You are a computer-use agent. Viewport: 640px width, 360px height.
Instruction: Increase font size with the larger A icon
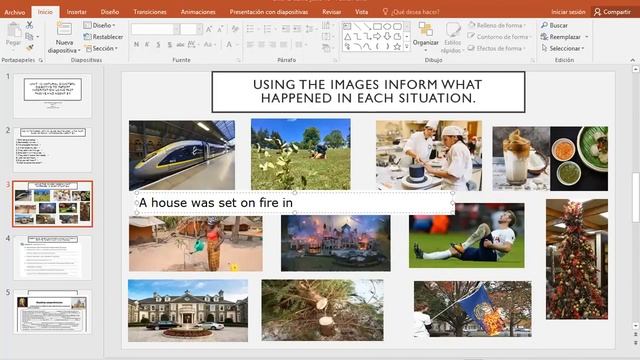(x=209, y=29)
